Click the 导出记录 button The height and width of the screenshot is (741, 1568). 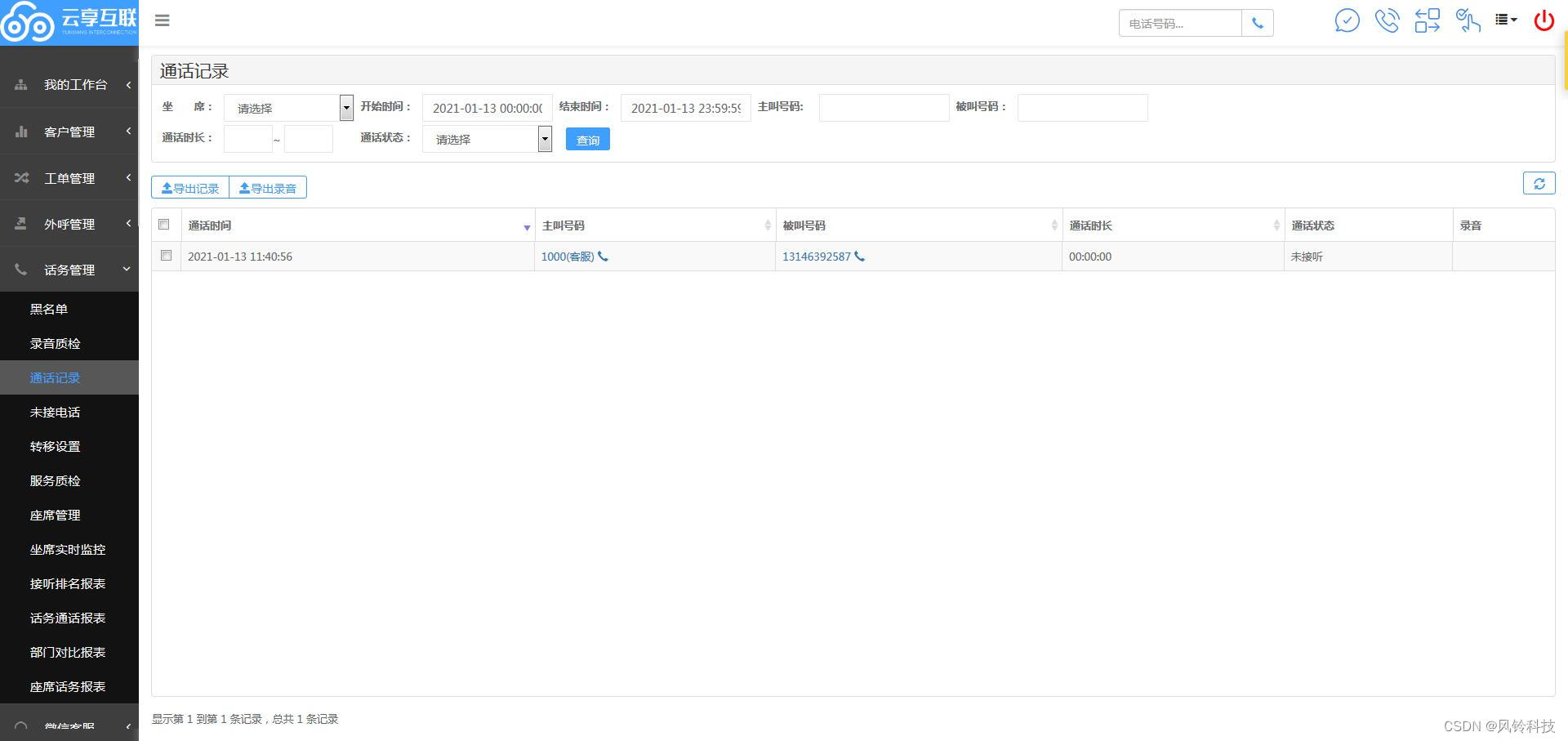[190, 188]
